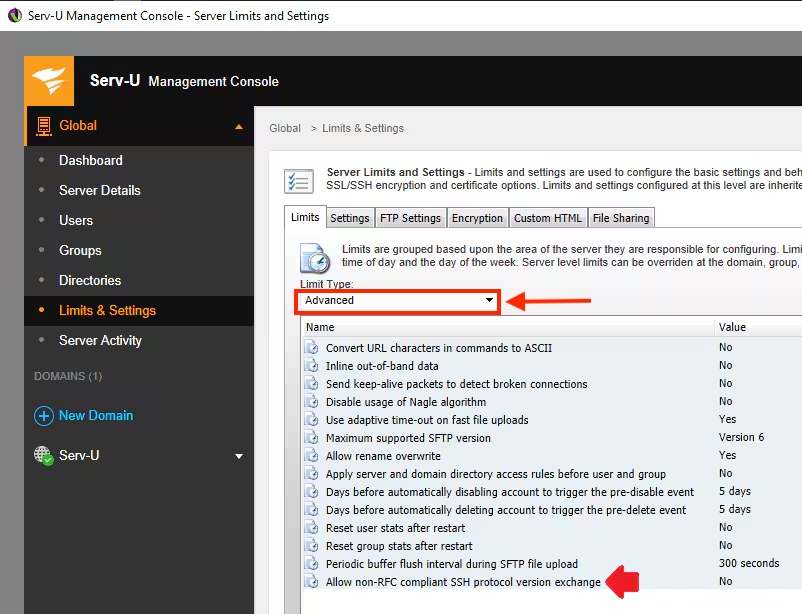Image resolution: width=802 pixels, height=614 pixels.
Task: Expand the Serv-U domain dropdown arrow
Action: click(239, 456)
